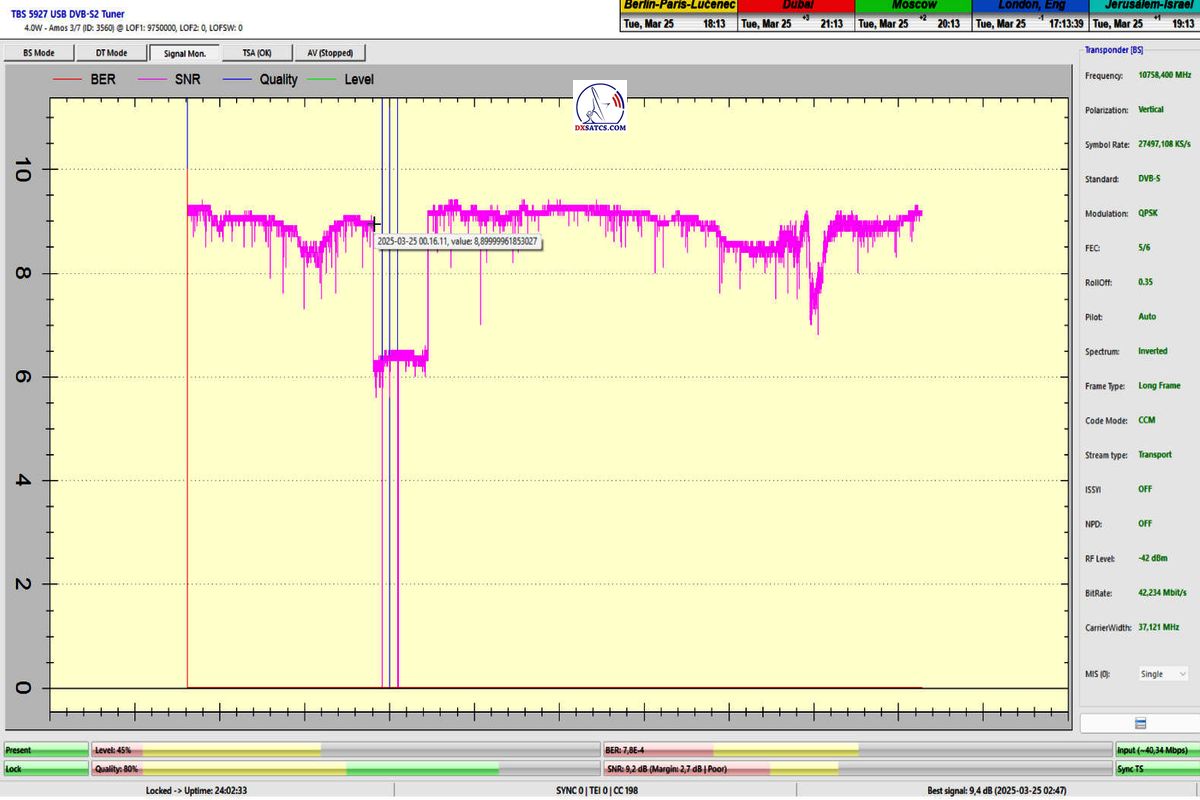This screenshot has width=1200, height=800.
Task: Open the MIS Single dropdown
Action: pos(1163,674)
